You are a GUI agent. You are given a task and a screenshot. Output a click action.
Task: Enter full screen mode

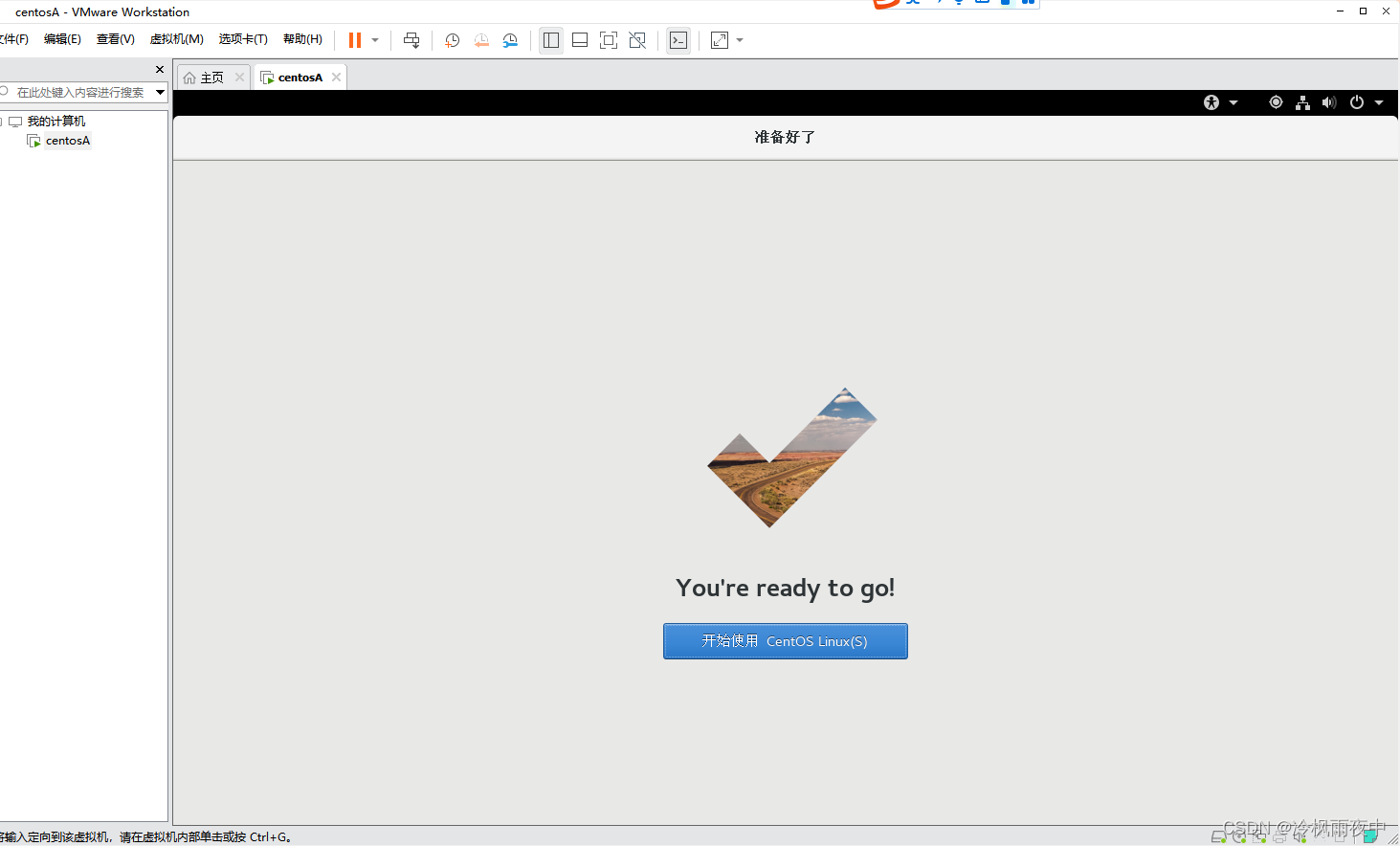pos(609,40)
